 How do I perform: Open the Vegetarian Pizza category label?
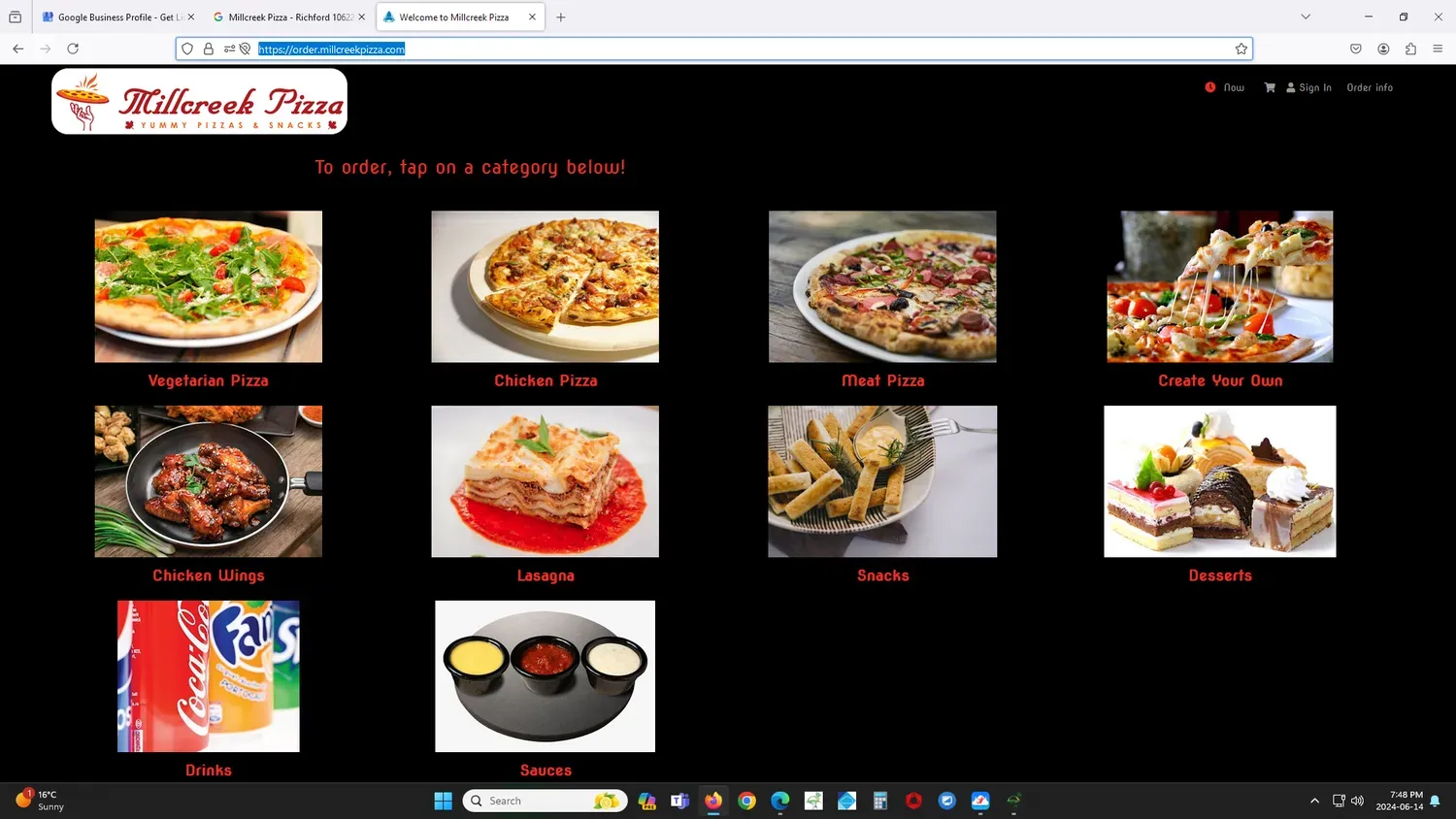[208, 380]
